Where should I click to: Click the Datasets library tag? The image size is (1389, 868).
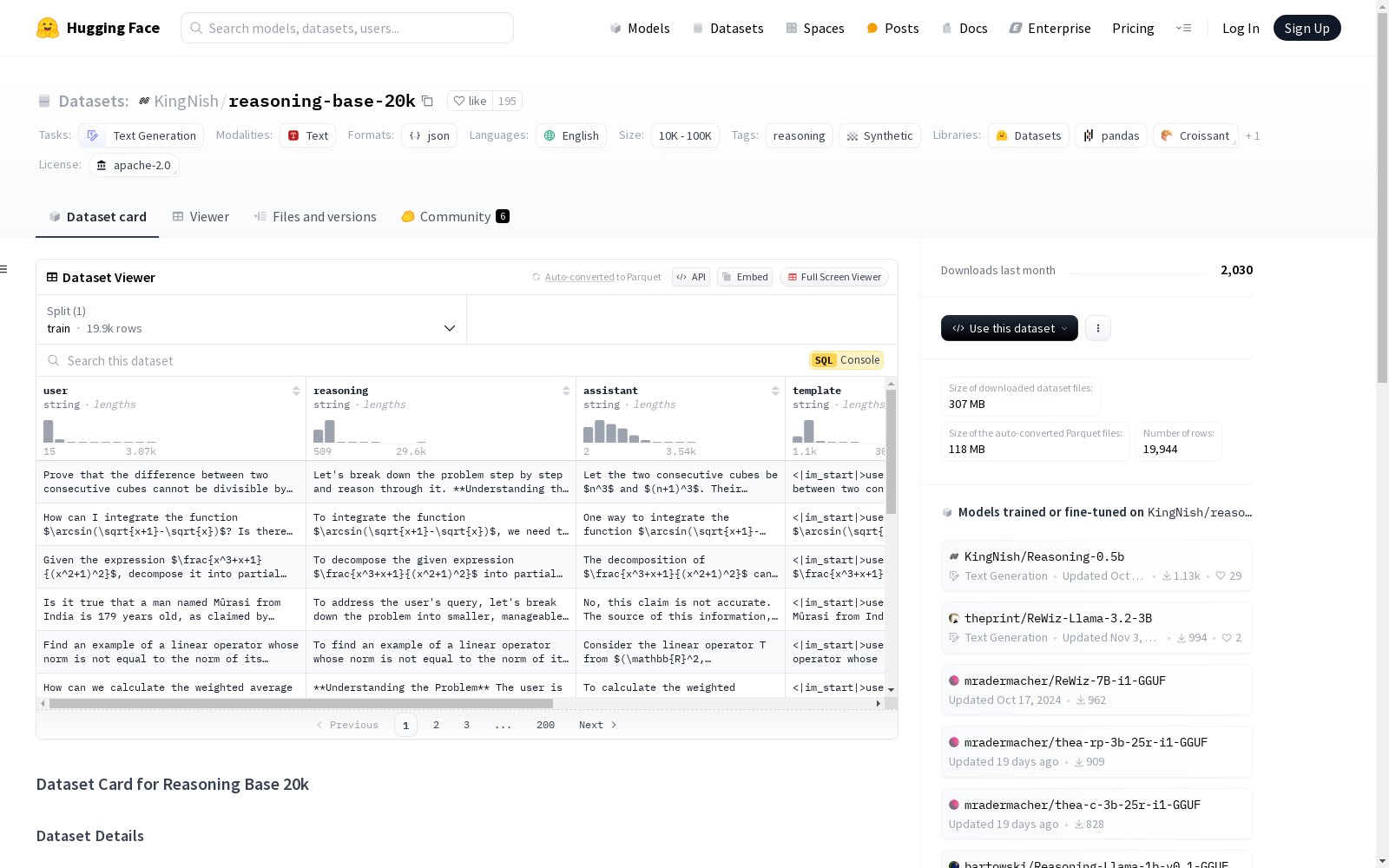pos(1029,135)
